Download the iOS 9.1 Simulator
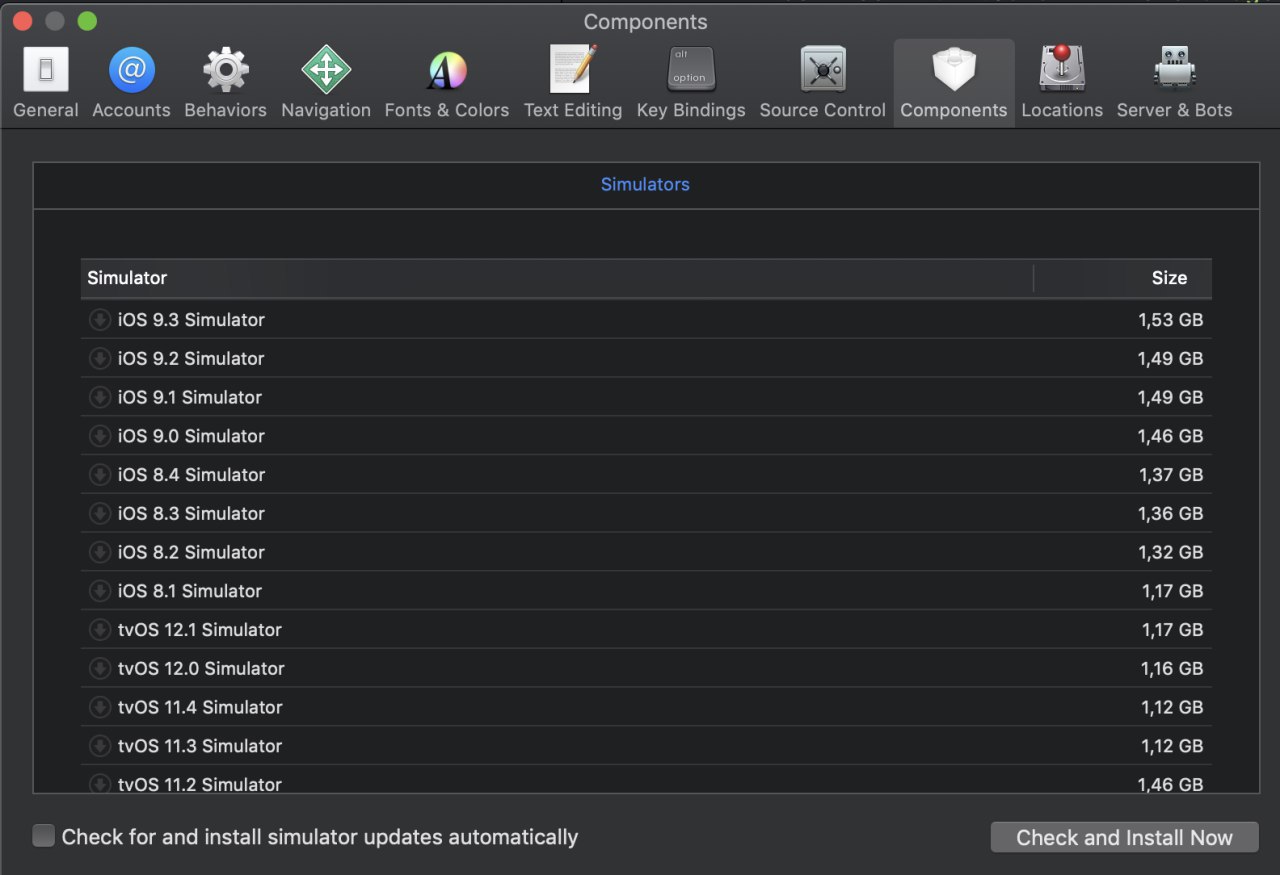This screenshot has height=875, width=1280. point(99,397)
